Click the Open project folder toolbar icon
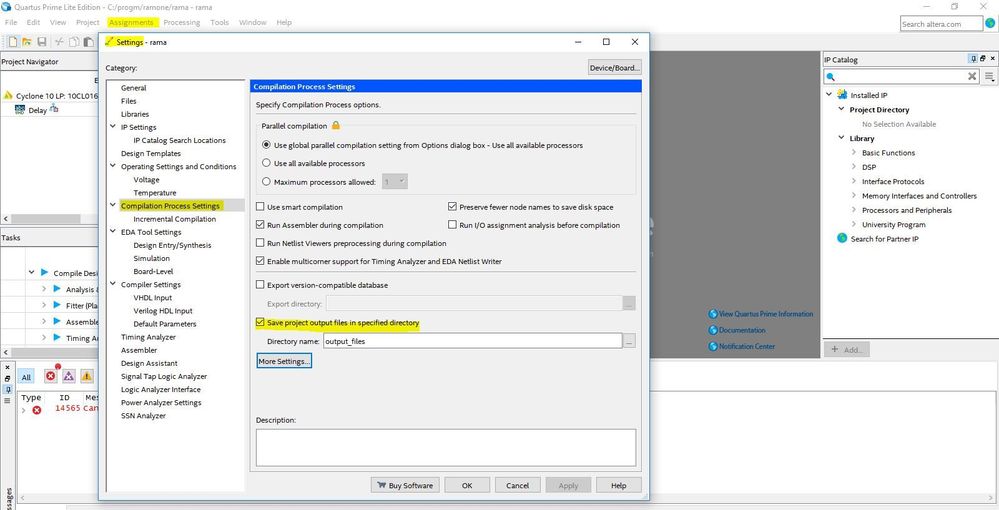This screenshot has width=999, height=510. tap(27, 42)
